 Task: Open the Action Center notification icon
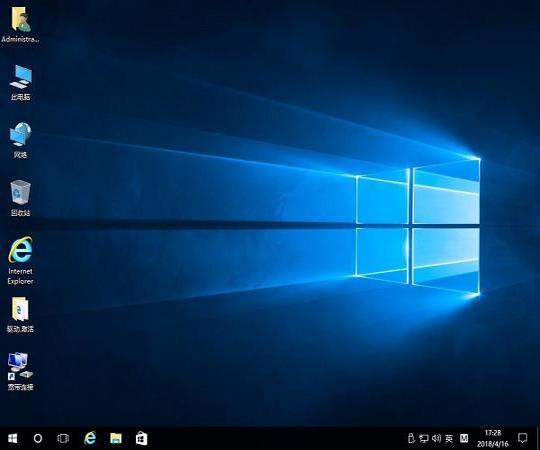[522, 438]
